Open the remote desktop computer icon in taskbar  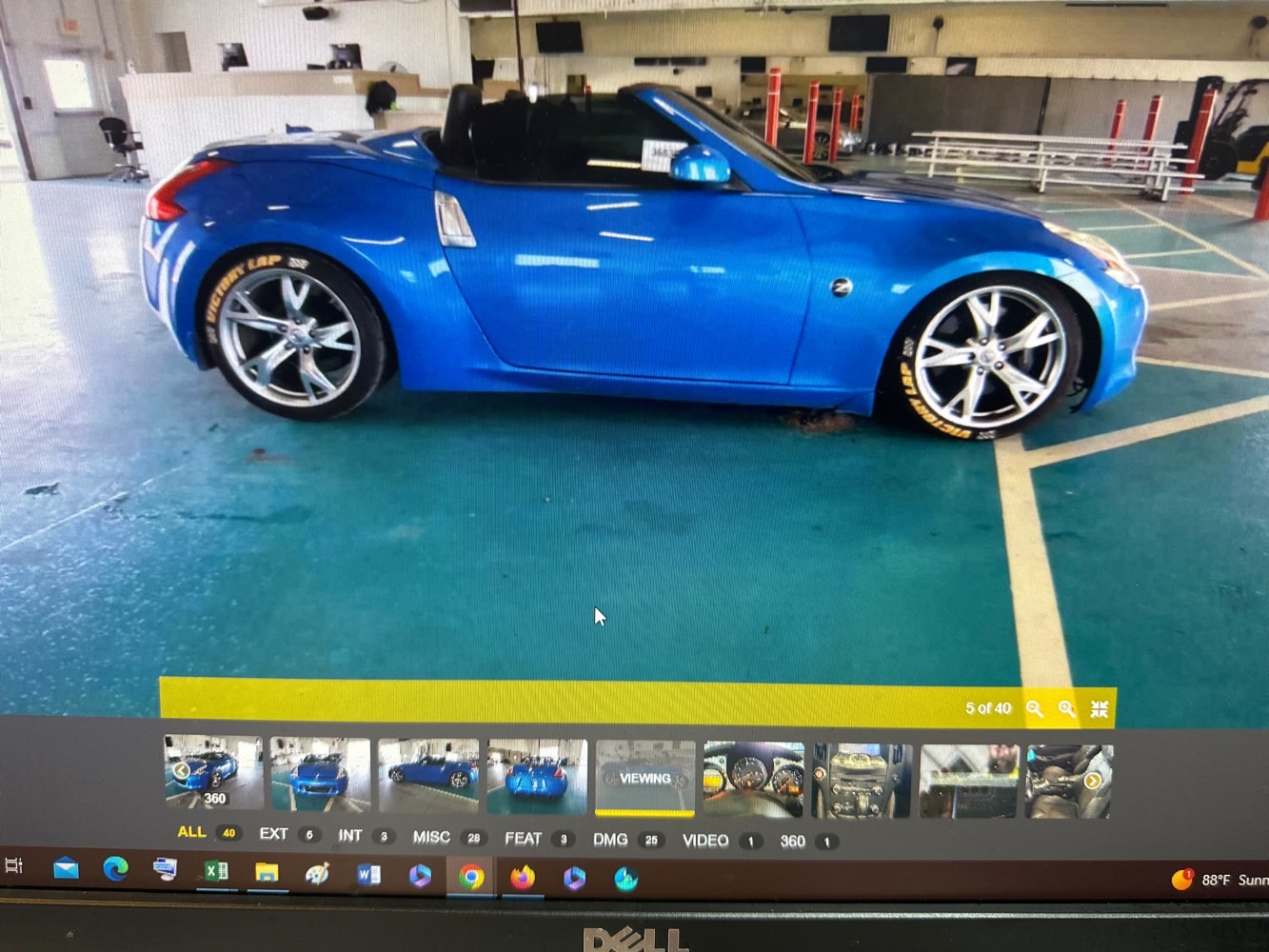coord(166,869)
